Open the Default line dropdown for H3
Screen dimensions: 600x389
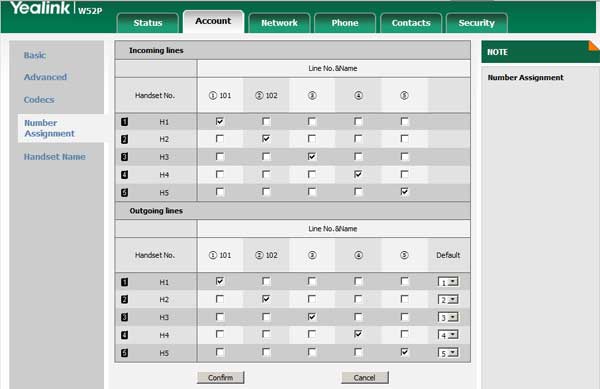pyautogui.click(x=448, y=317)
